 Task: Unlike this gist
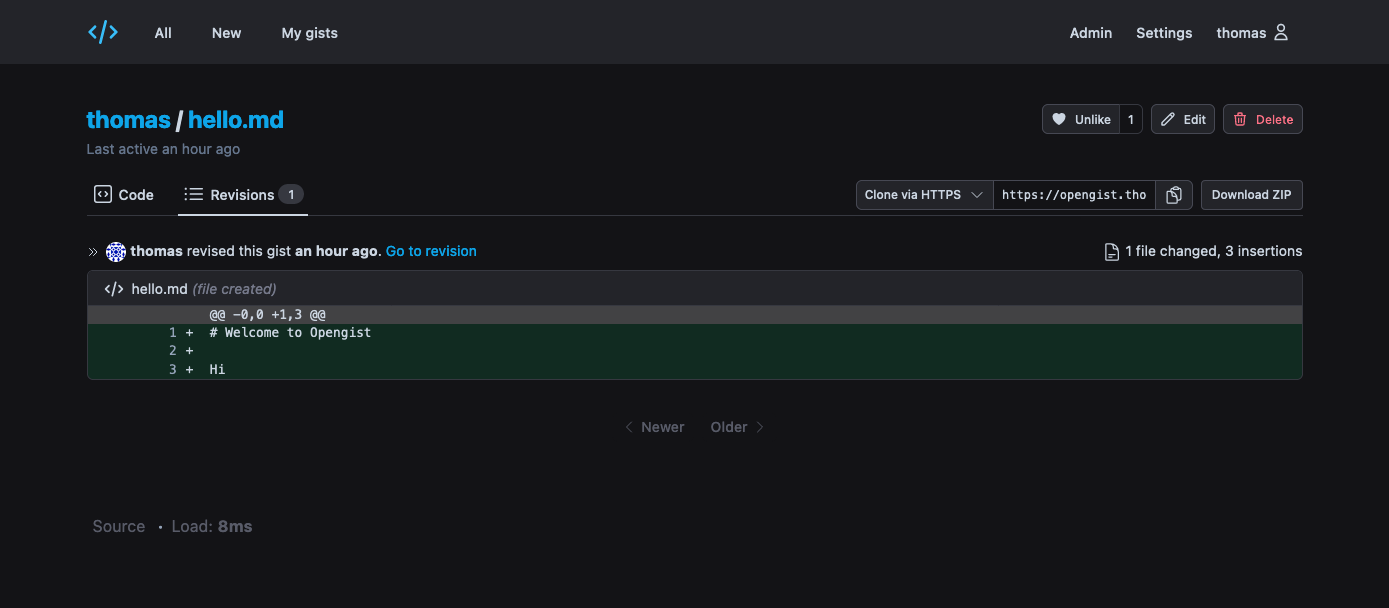coord(1081,119)
